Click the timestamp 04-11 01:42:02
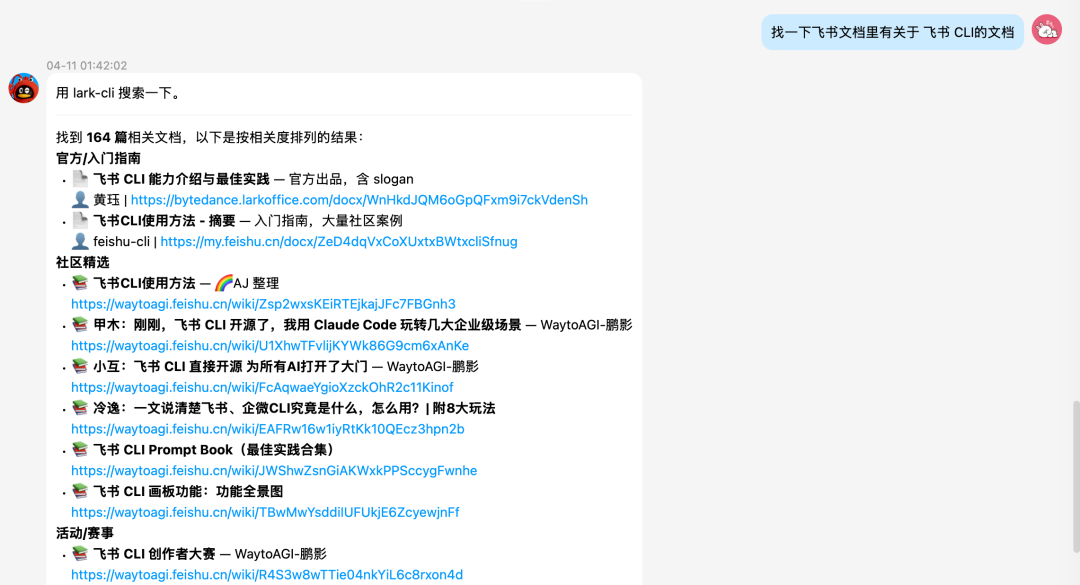 tap(87, 65)
